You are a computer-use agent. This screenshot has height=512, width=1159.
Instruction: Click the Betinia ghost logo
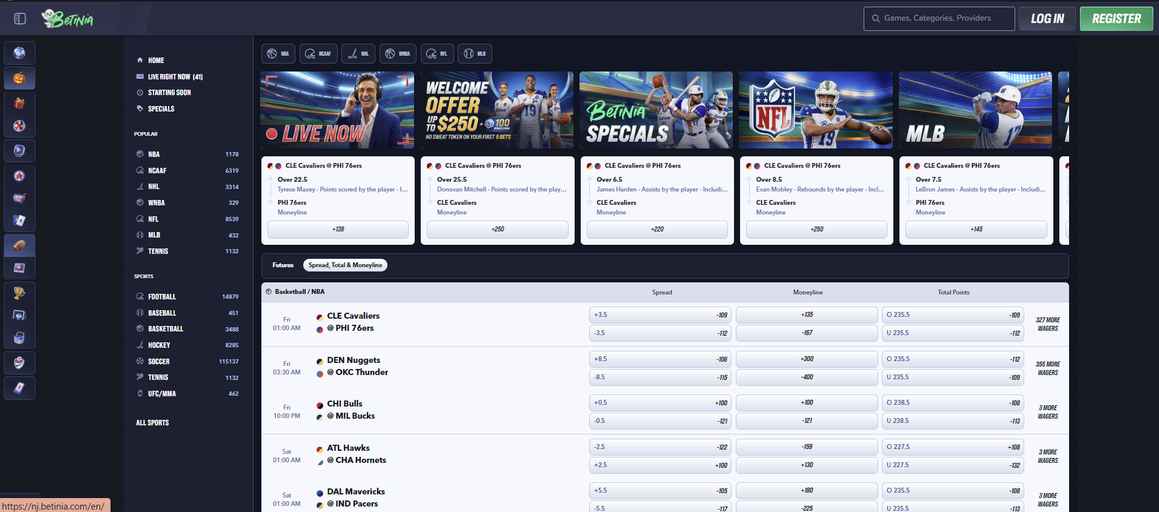coord(67,18)
